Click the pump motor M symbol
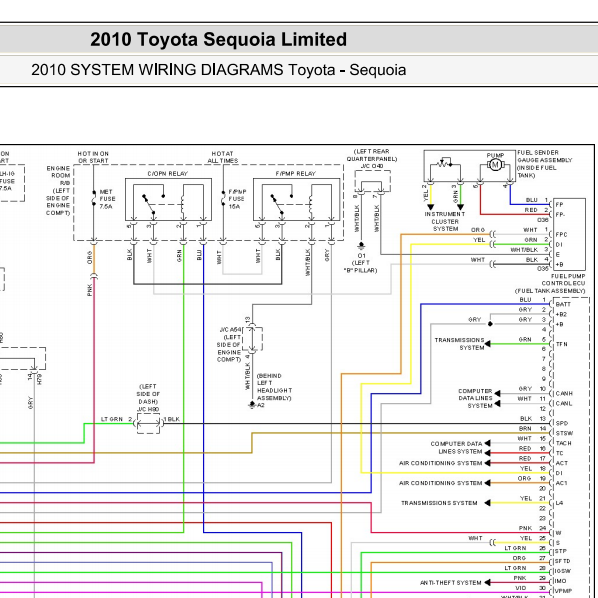Screen dimensions: 598x598 tap(495, 165)
